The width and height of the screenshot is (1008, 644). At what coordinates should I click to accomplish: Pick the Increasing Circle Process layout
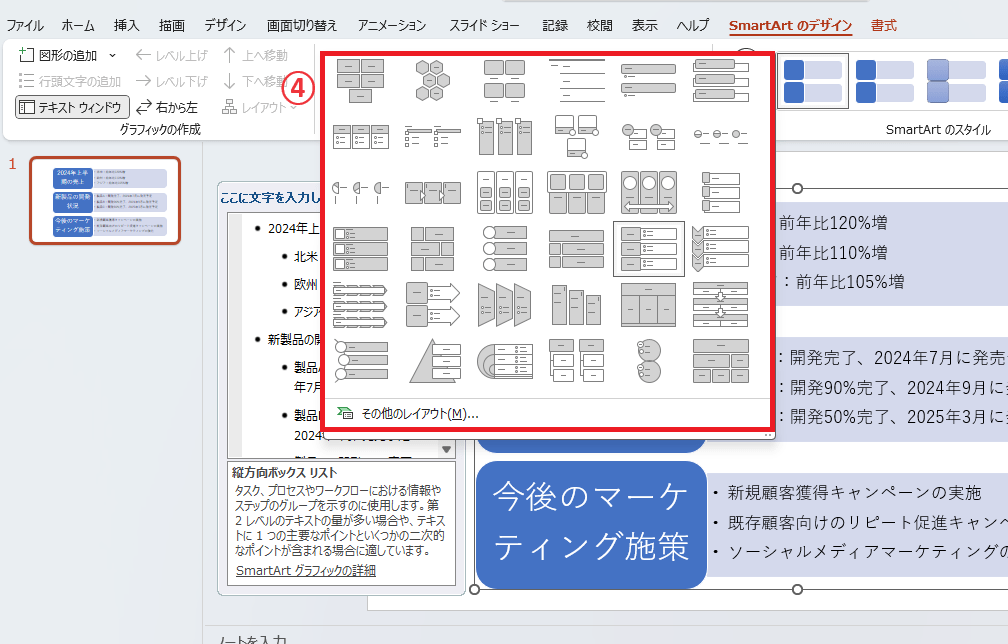pyautogui.click(x=721, y=136)
